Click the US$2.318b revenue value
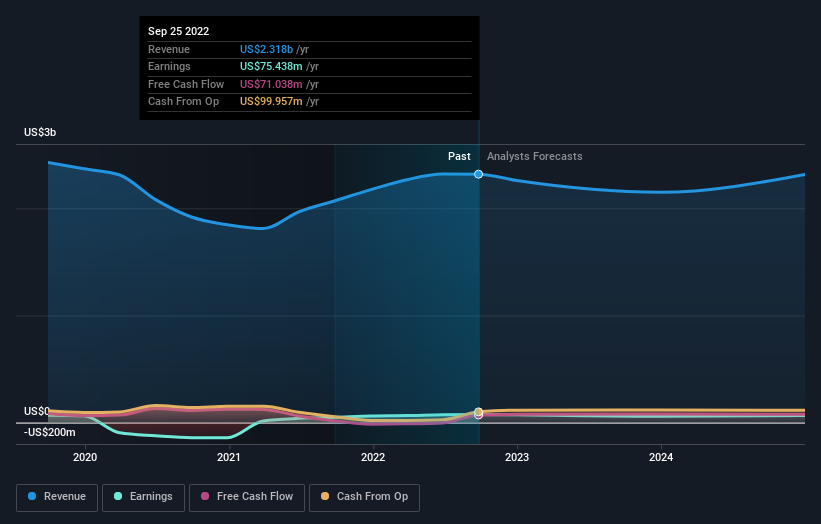Viewport: 821px width, 524px height. point(266,49)
